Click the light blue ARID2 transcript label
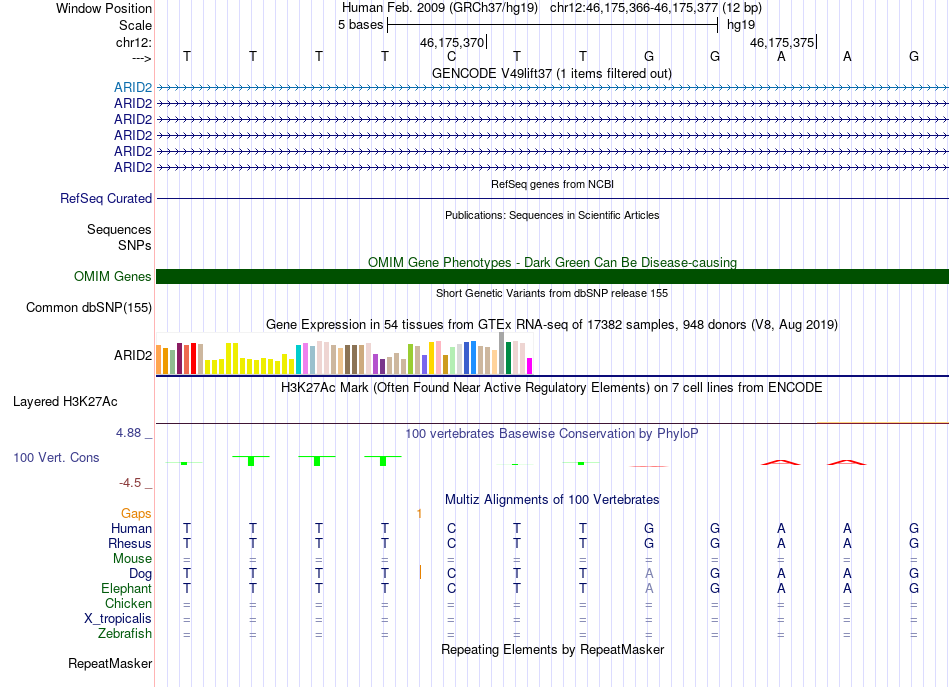Image resolution: width=950 pixels, height=687 pixels. click(x=133, y=87)
